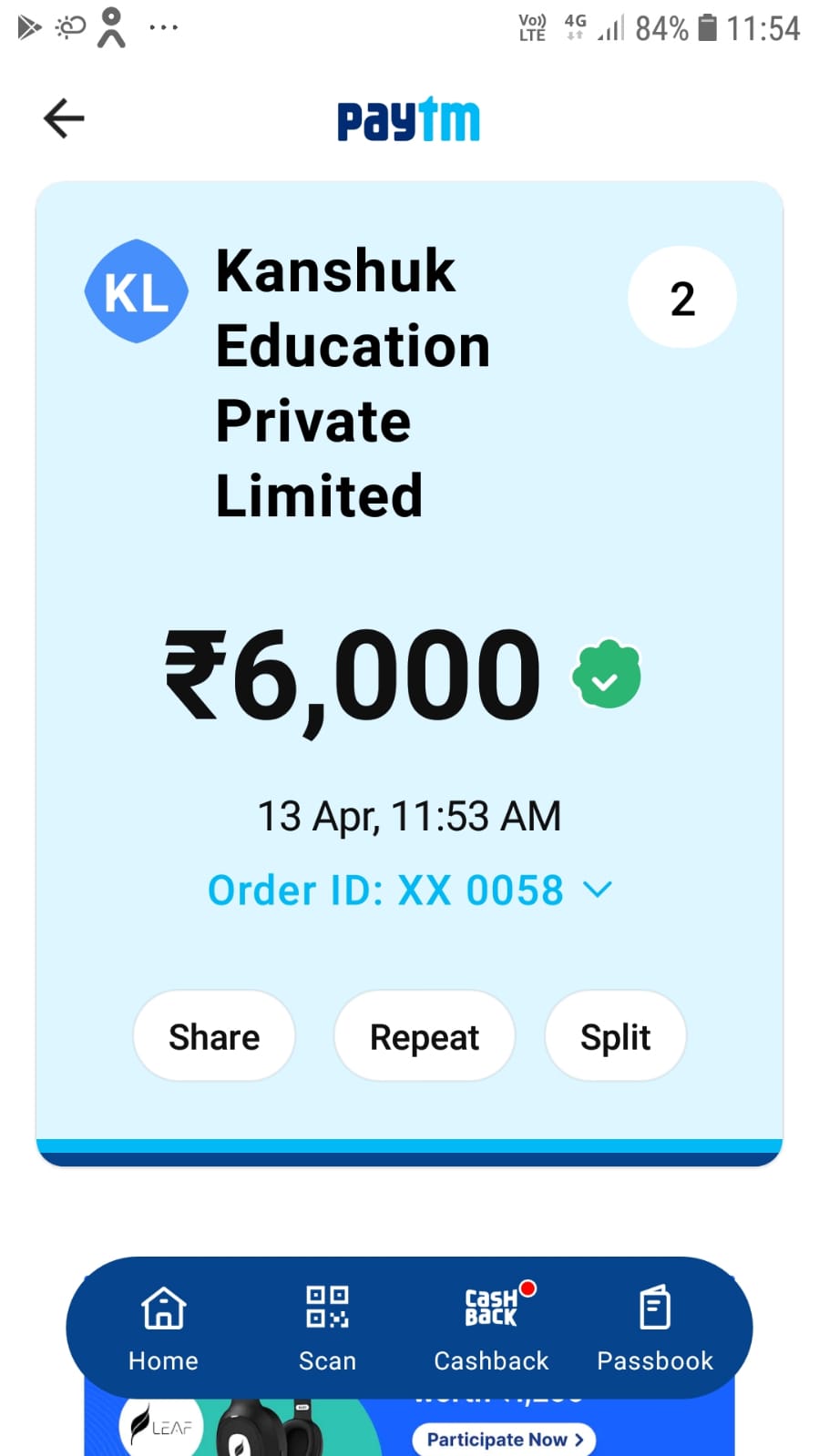Open the Cashback icon
The height and width of the screenshot is (1456, 819).
coord(492,1308)
